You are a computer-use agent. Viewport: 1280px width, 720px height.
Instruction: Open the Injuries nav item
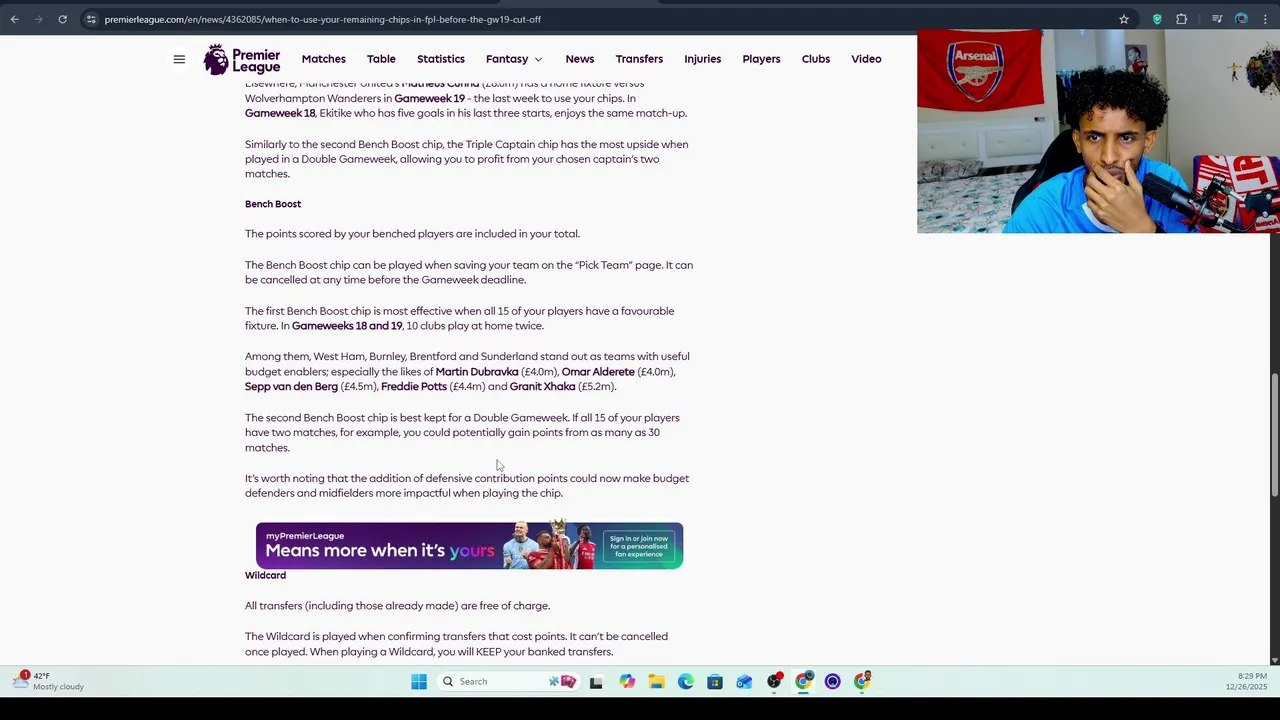(x=702, y=59)
